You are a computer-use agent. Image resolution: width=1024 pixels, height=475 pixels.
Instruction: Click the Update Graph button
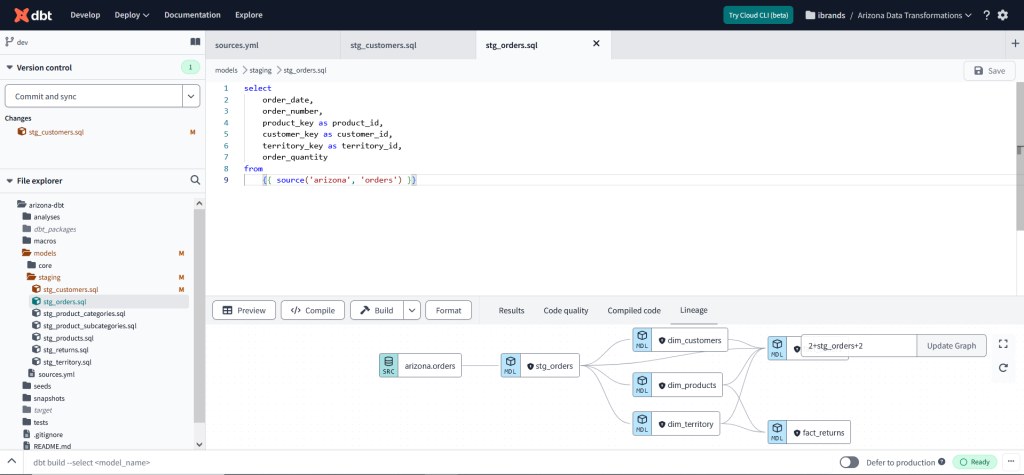951,345
